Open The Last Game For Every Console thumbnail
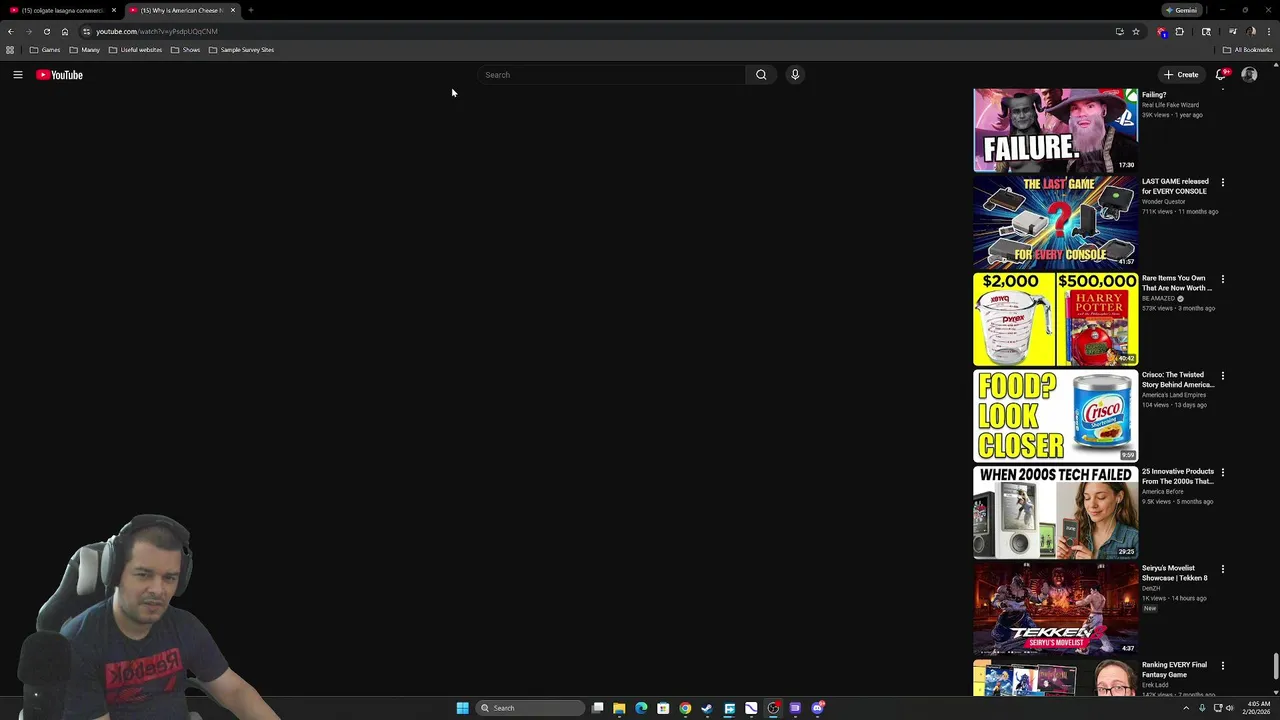 tap(1055, 222)
